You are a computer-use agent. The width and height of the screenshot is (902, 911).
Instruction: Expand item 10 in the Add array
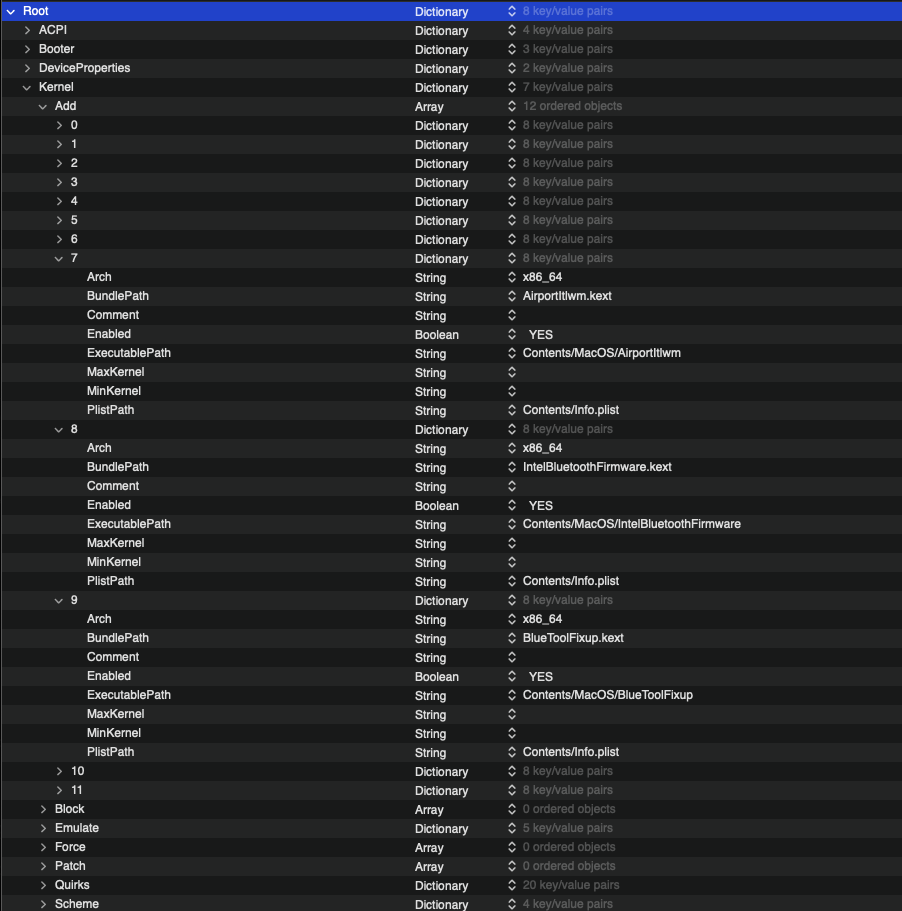tap(59, 771)
